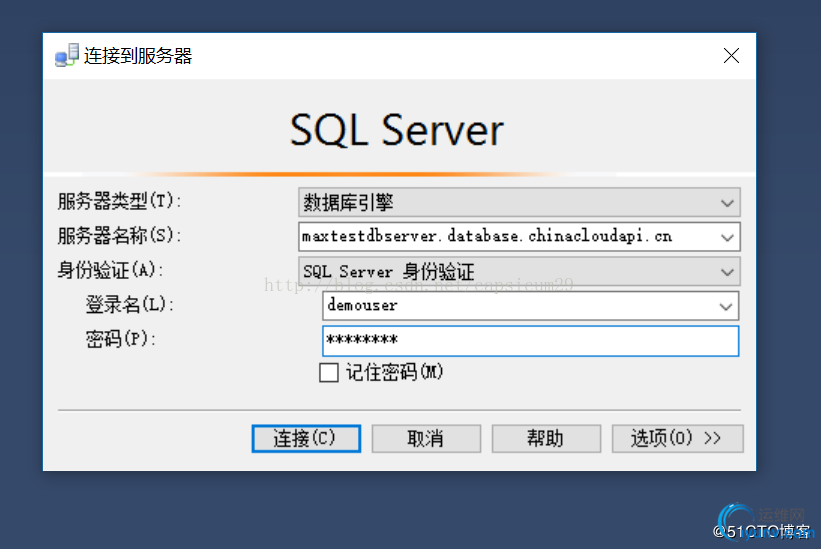The image size is (821, 549).
Task: Enable the 记住密码 checkbox
Action: point(329,373)
